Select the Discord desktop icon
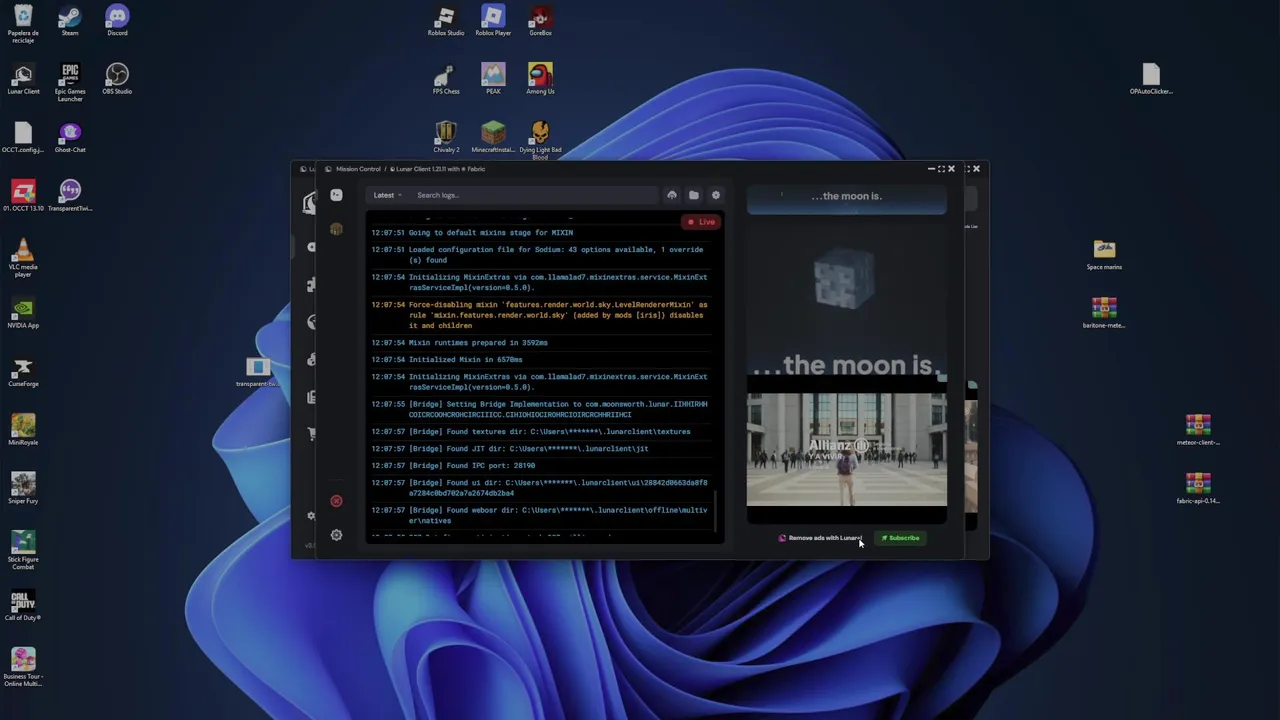 [x=117, y=21]
